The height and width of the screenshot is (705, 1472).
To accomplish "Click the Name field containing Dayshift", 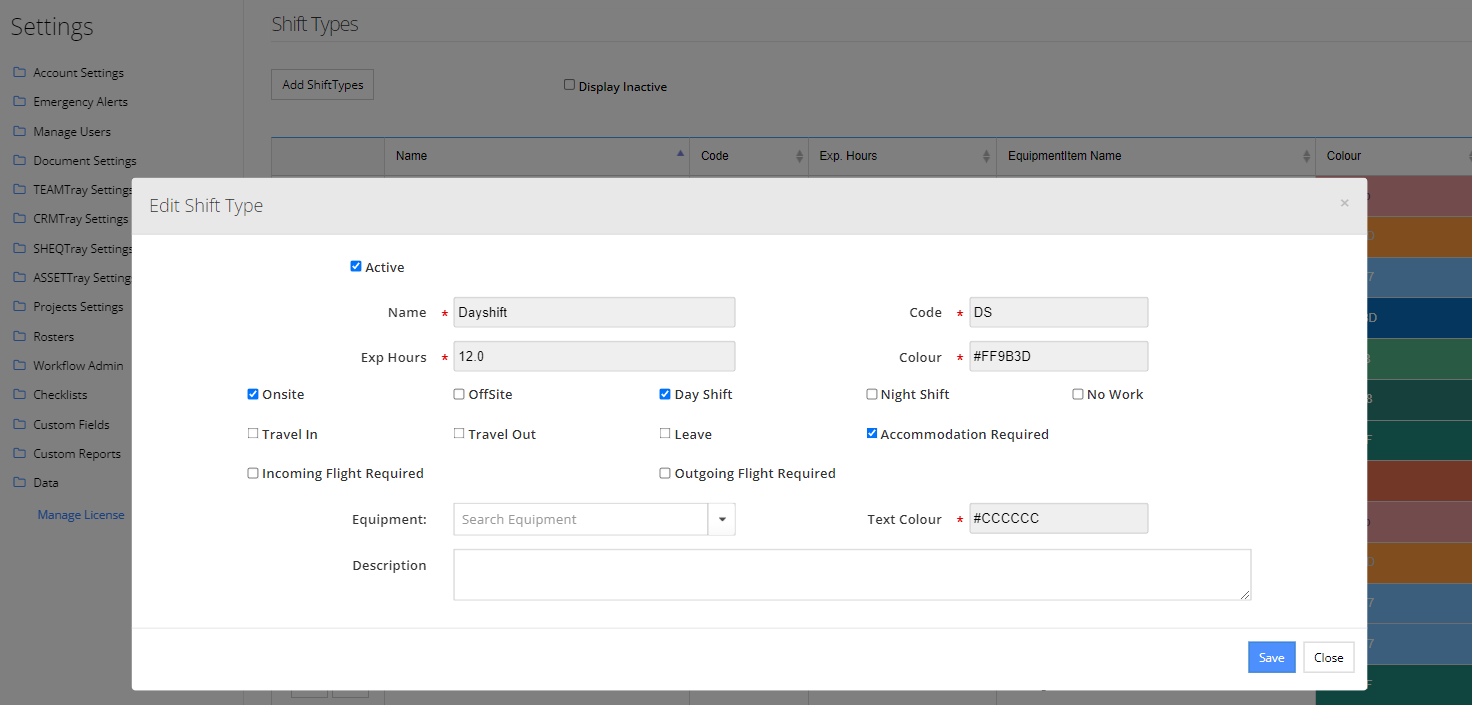I will tap(594, 312).
